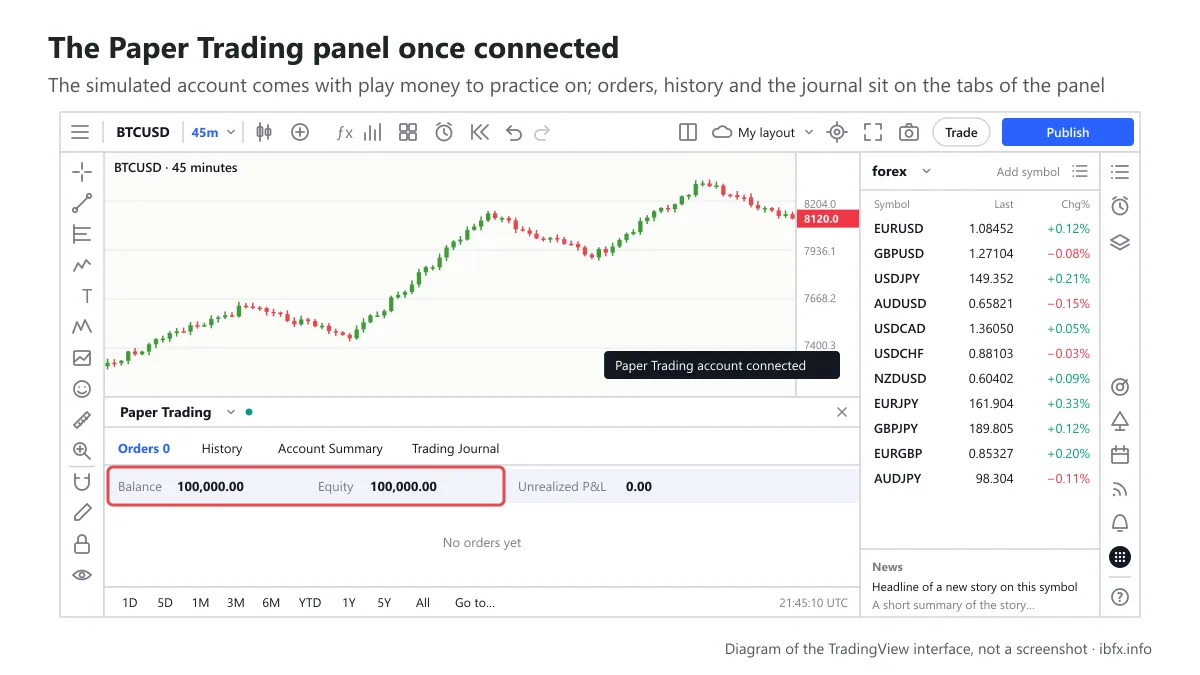Screen dimensions: 1200x675
Task: Start bar replay with the rewind icon
Action: click(x=480, y=132)
